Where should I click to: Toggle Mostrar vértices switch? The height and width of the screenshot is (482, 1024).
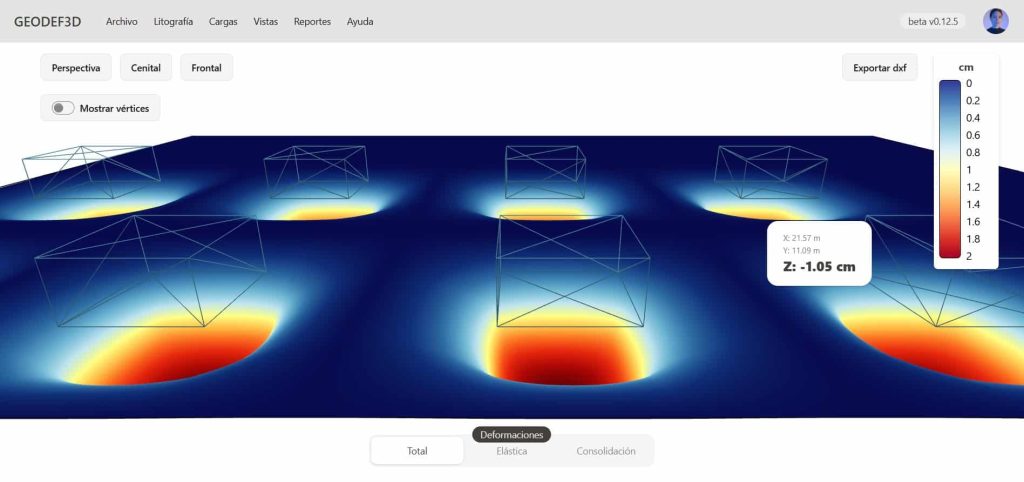[x=63, y=108]
